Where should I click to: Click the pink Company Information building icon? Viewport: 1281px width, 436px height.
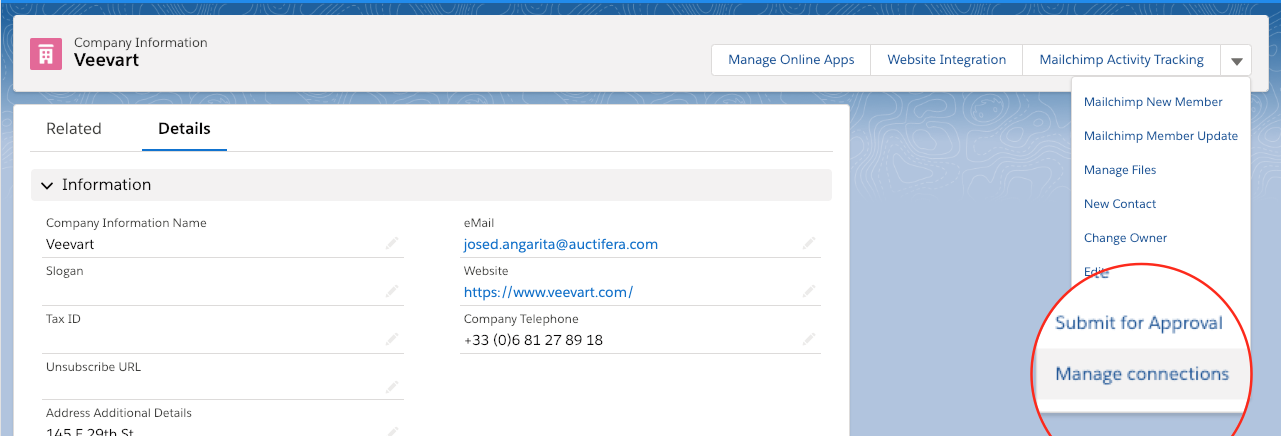46,53
